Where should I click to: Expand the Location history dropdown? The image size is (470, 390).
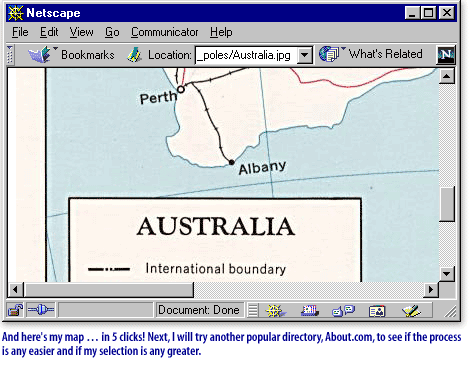[305, 55]
